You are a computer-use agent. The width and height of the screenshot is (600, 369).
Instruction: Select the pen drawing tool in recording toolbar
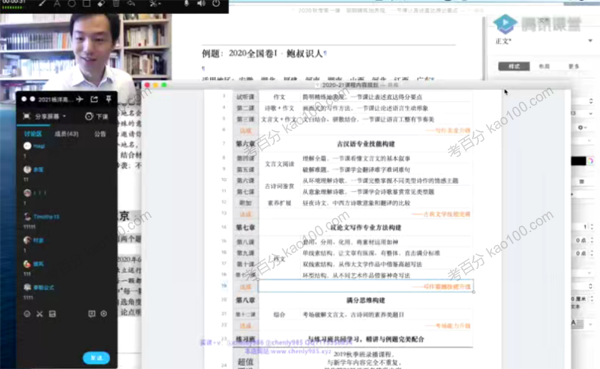click(x=42, y=3)
